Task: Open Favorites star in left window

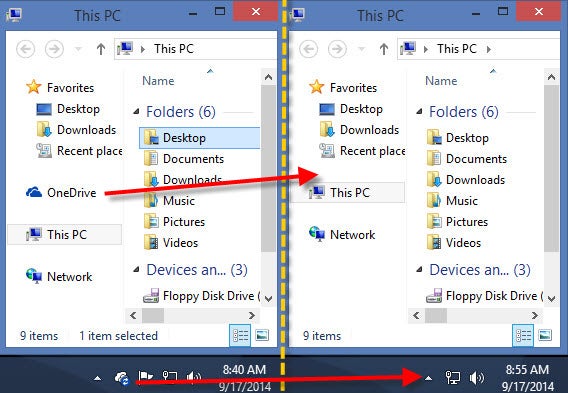Action: tap(34, 87)
